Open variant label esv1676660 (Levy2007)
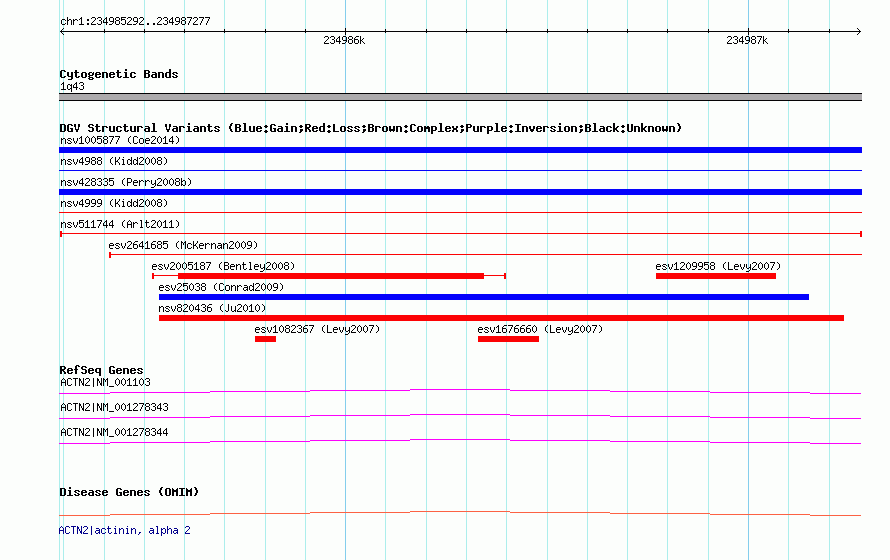This screenshot has height=560, width=890. tap(540, 329)
